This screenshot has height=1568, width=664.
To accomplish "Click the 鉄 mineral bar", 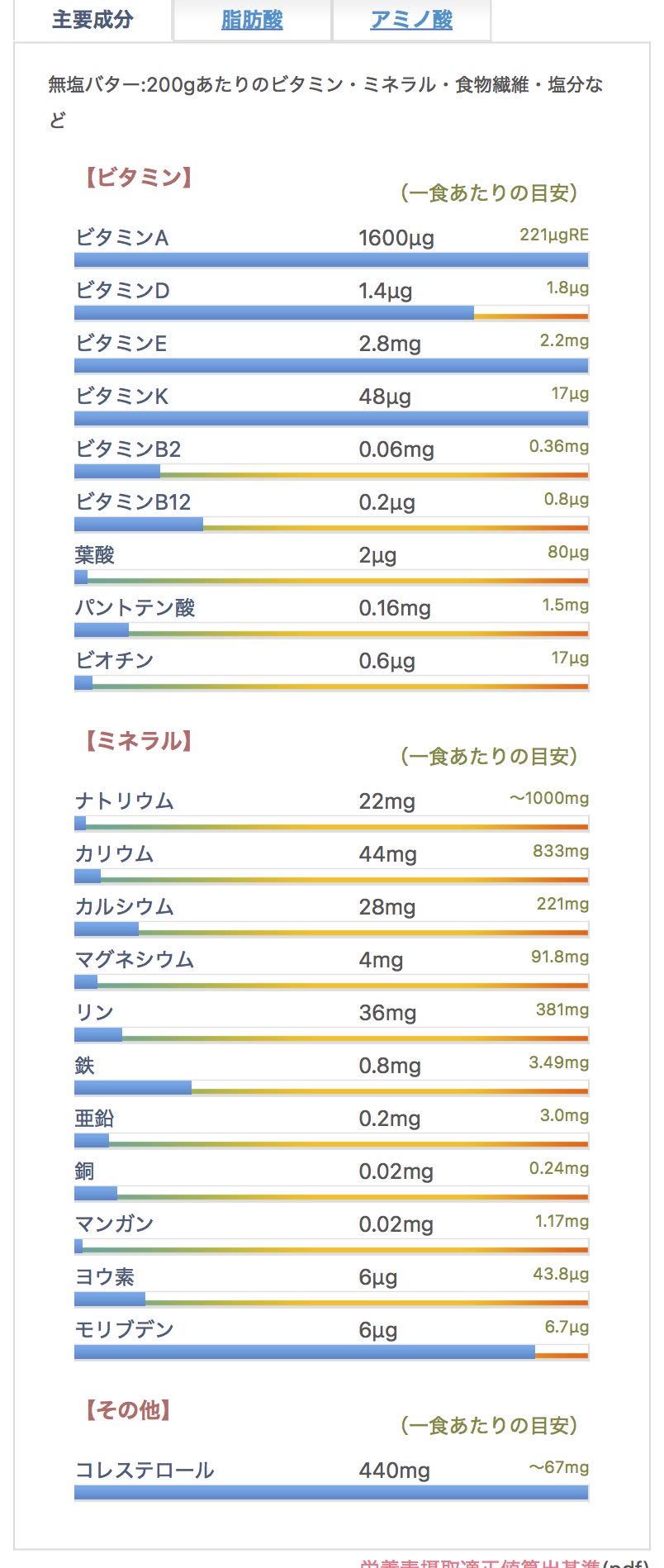I will click(331, 1088).
